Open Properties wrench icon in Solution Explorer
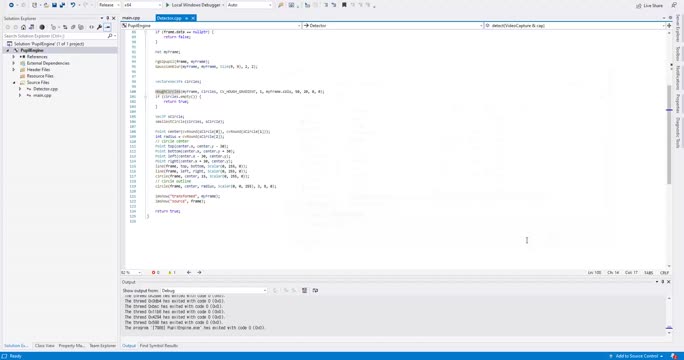 point(99,27)
